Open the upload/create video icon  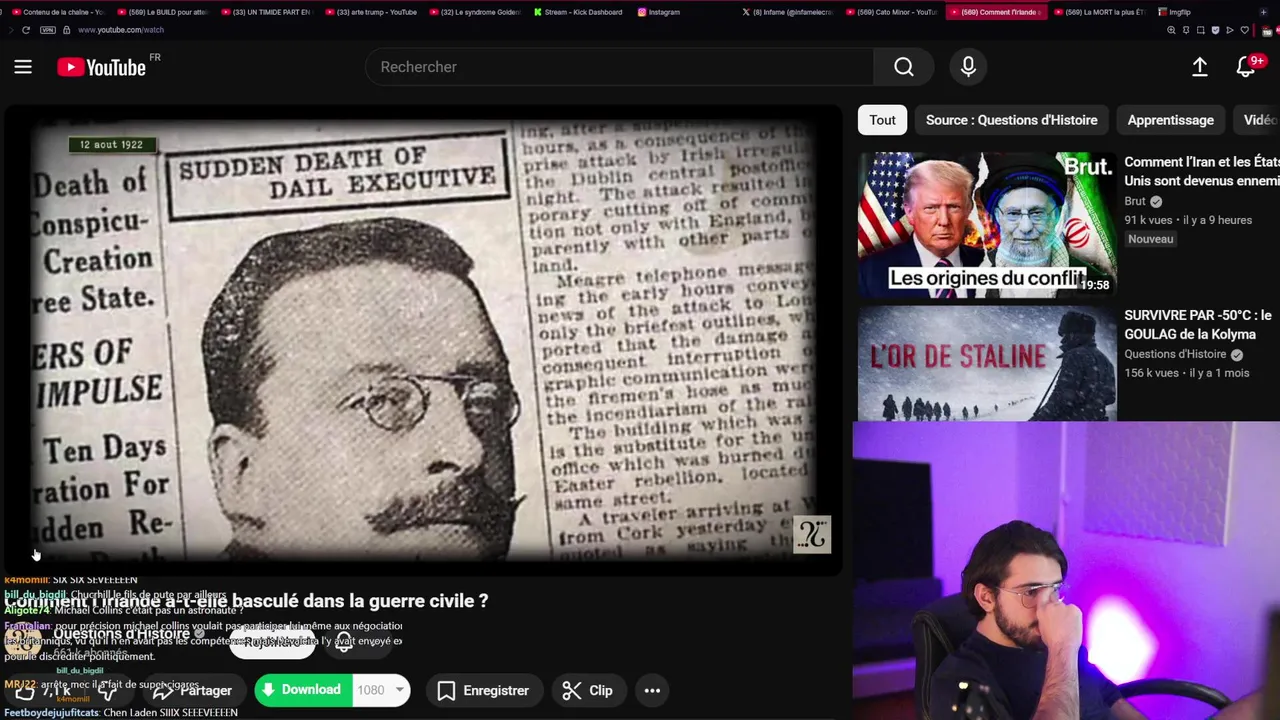coord(1200,67)
